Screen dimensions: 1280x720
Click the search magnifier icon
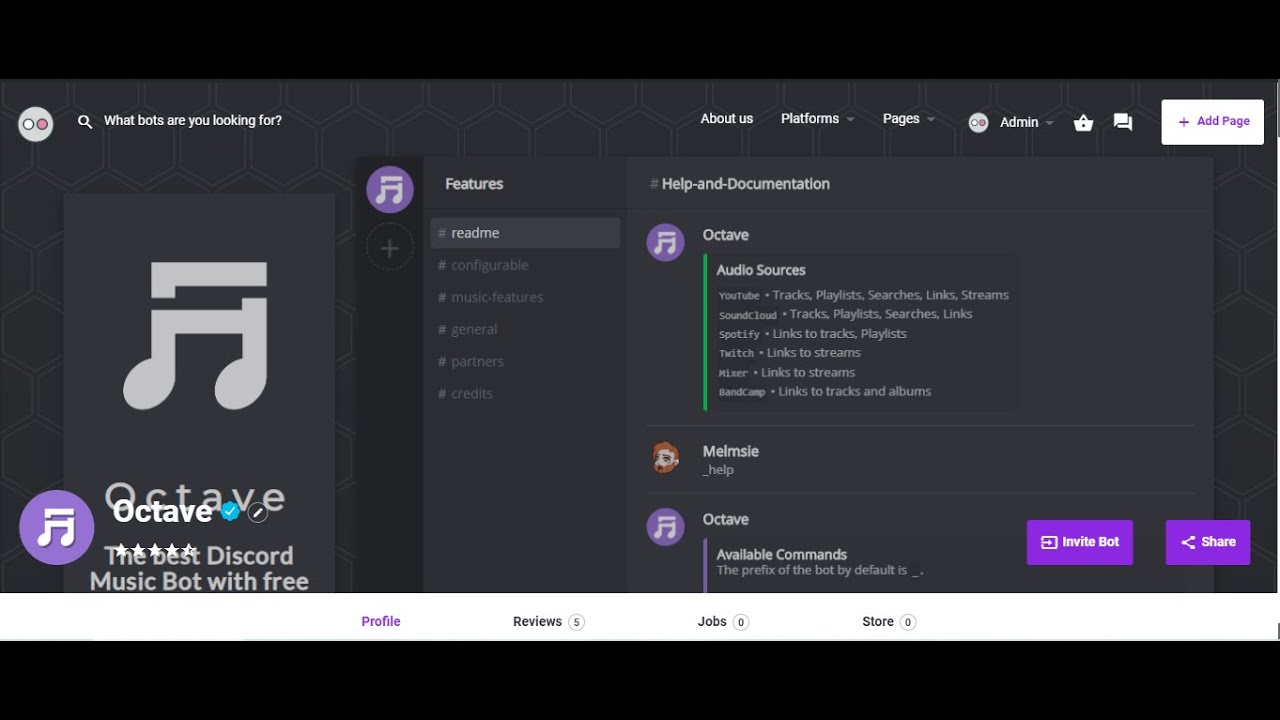click(85, 121)
